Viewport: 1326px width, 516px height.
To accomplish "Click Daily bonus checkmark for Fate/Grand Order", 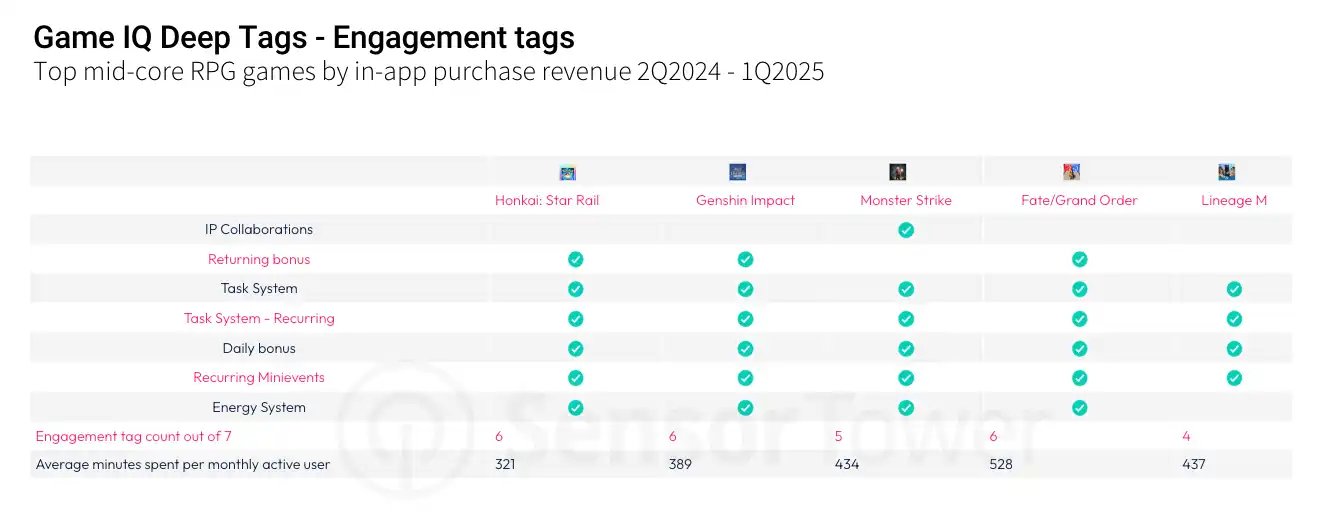I will [1080, 349].
